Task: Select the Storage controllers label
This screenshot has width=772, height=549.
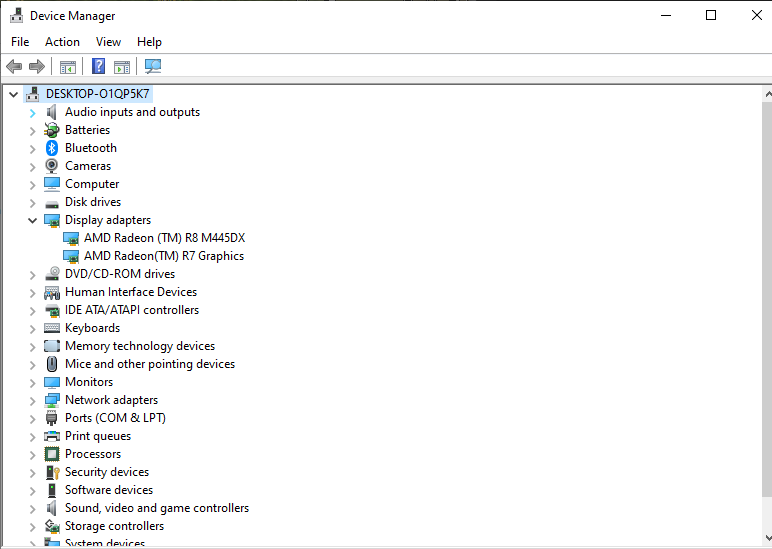Action: click(x=114, y=526)
